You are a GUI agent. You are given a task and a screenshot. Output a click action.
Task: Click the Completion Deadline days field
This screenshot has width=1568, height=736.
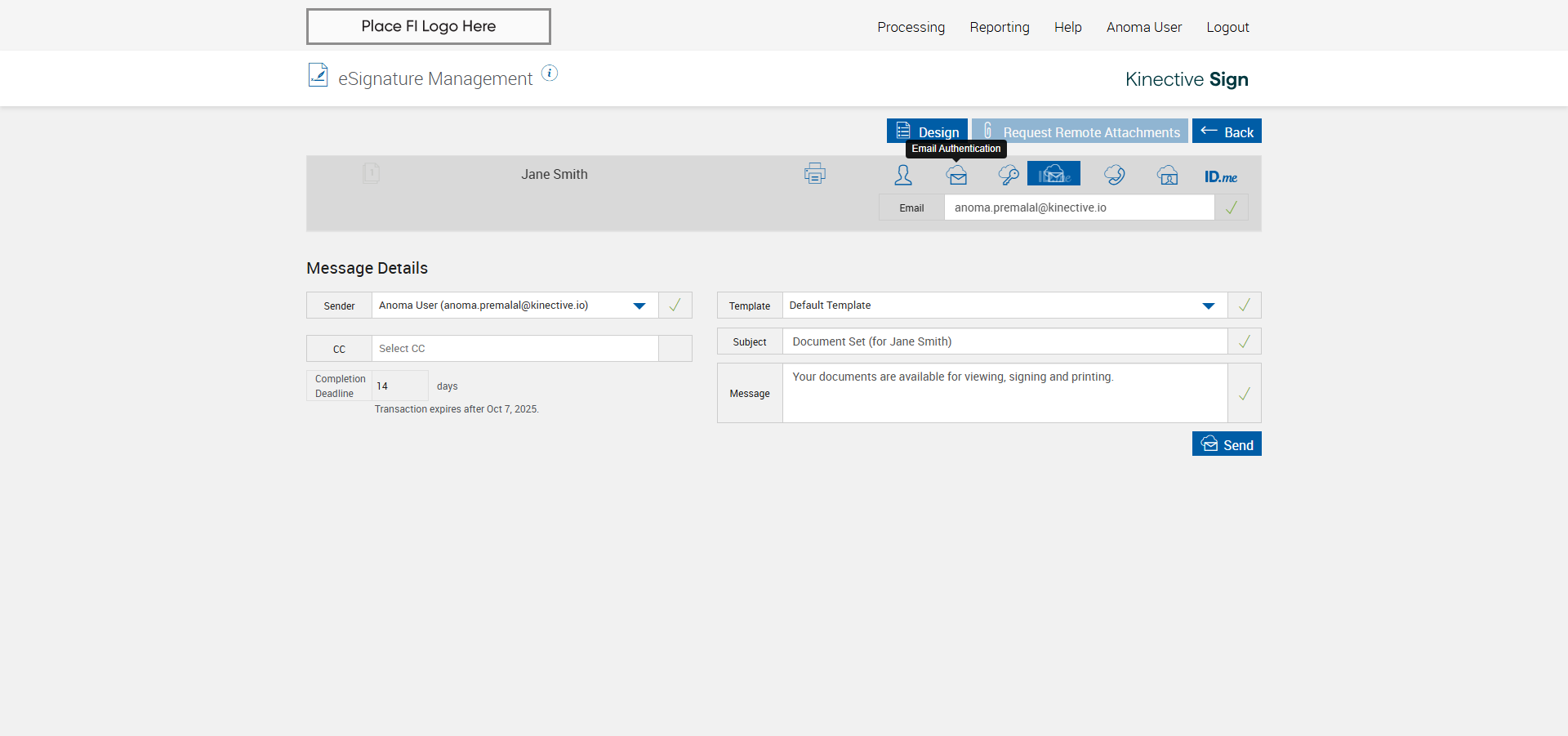400,386
